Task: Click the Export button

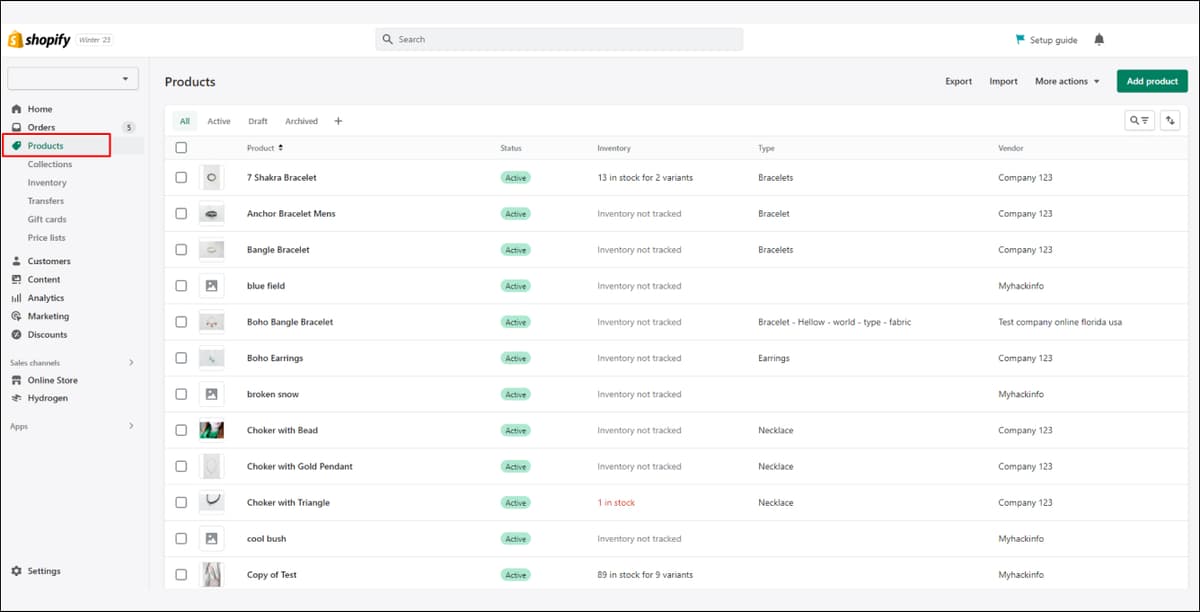Action: (x=959, y=81)
